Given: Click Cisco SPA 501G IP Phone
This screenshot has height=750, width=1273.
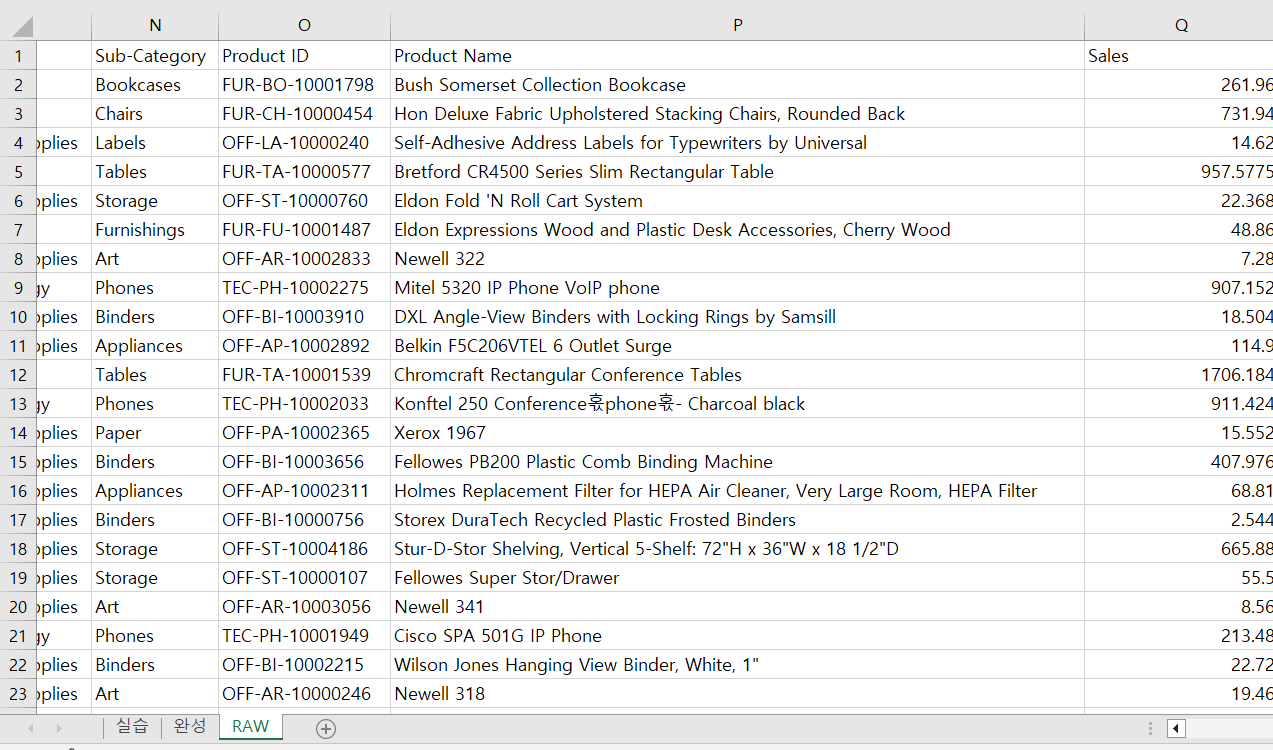Looking at the screenshot, I should [x=738, y=636].
